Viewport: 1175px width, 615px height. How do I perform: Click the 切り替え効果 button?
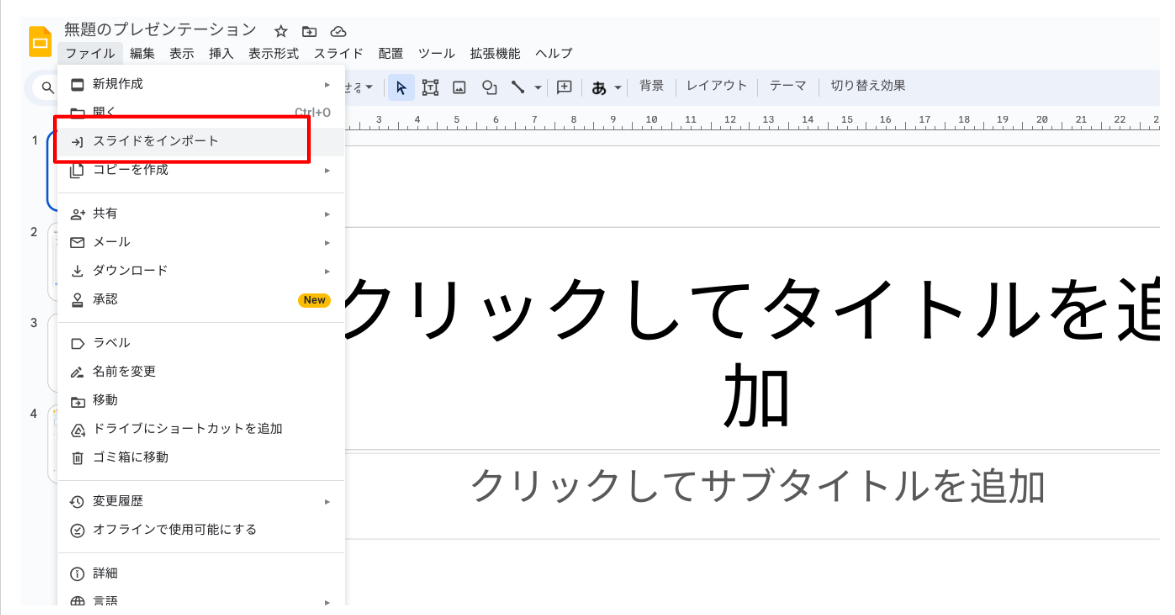pos(868,86)
